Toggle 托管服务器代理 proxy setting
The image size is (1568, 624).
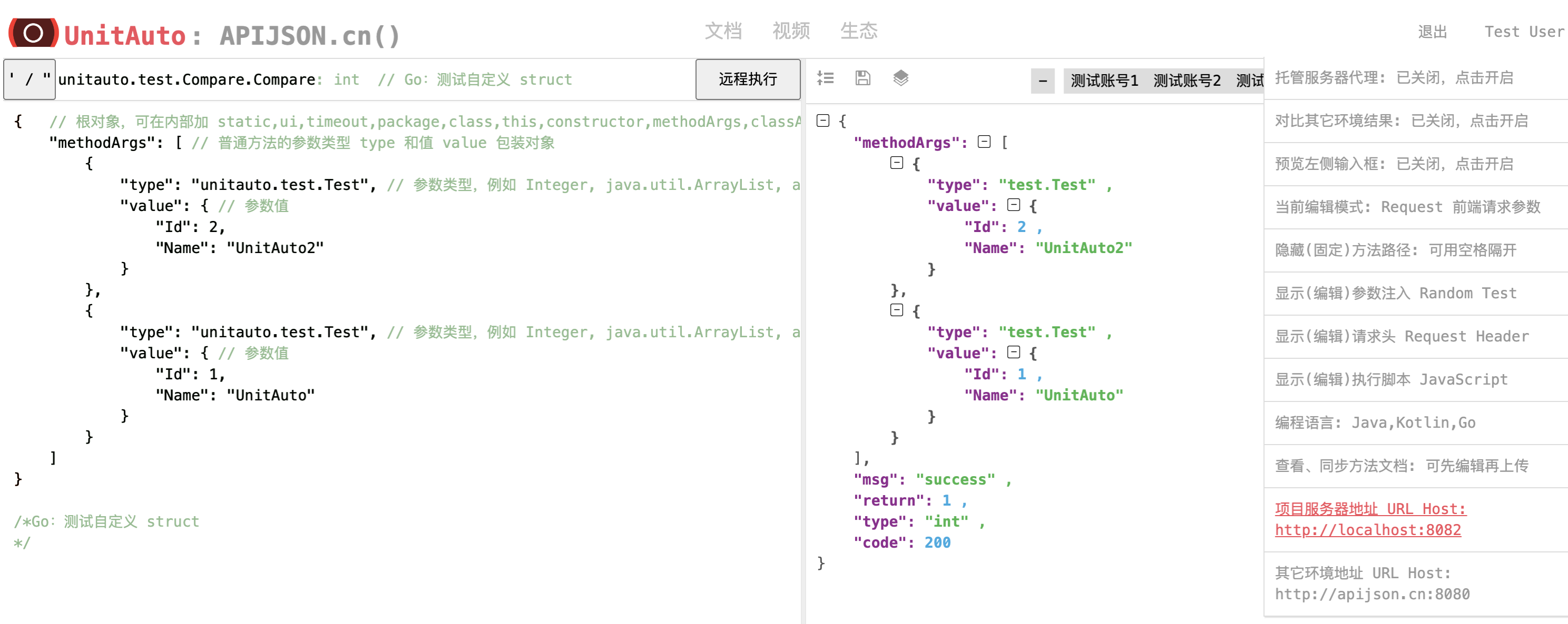tap(1416, 78)
